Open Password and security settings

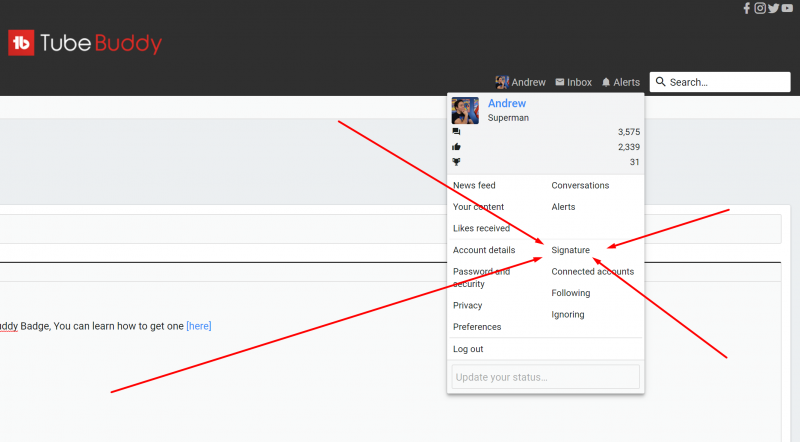tap(481, 277)
